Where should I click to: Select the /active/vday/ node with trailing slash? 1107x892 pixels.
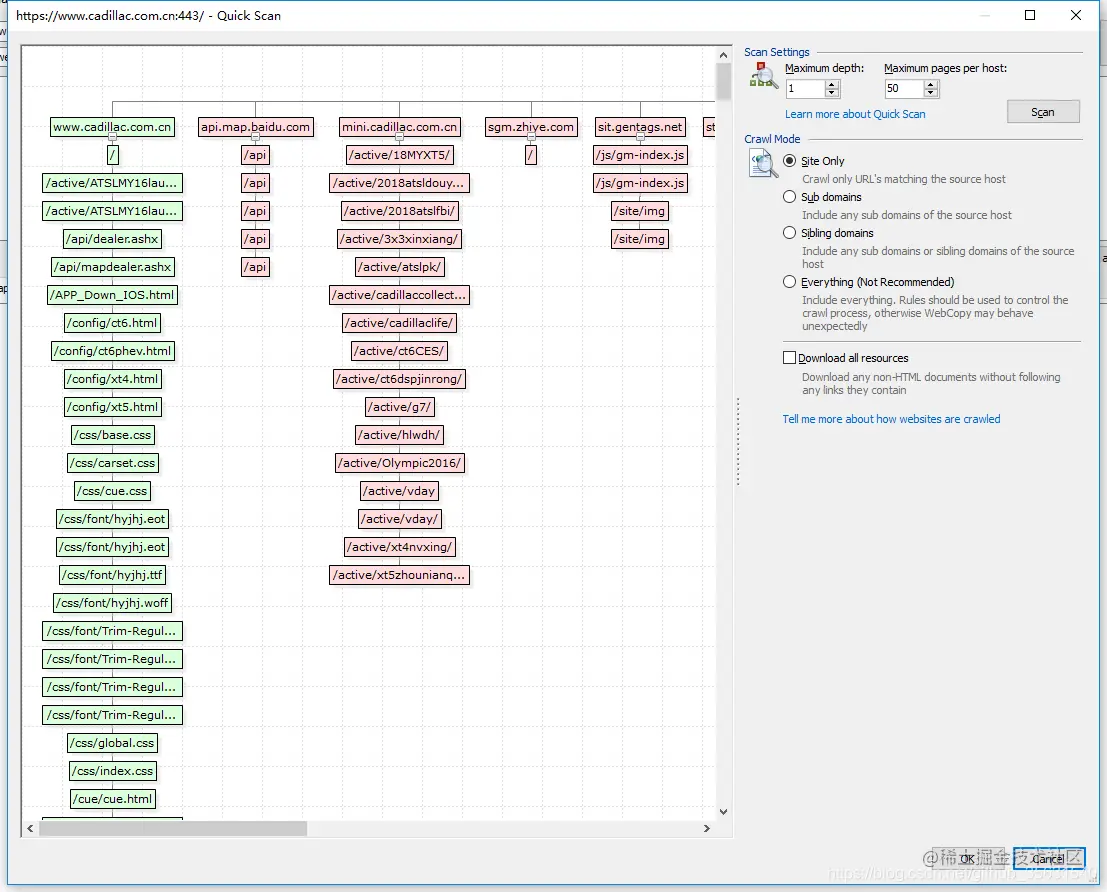pos(400,518)
